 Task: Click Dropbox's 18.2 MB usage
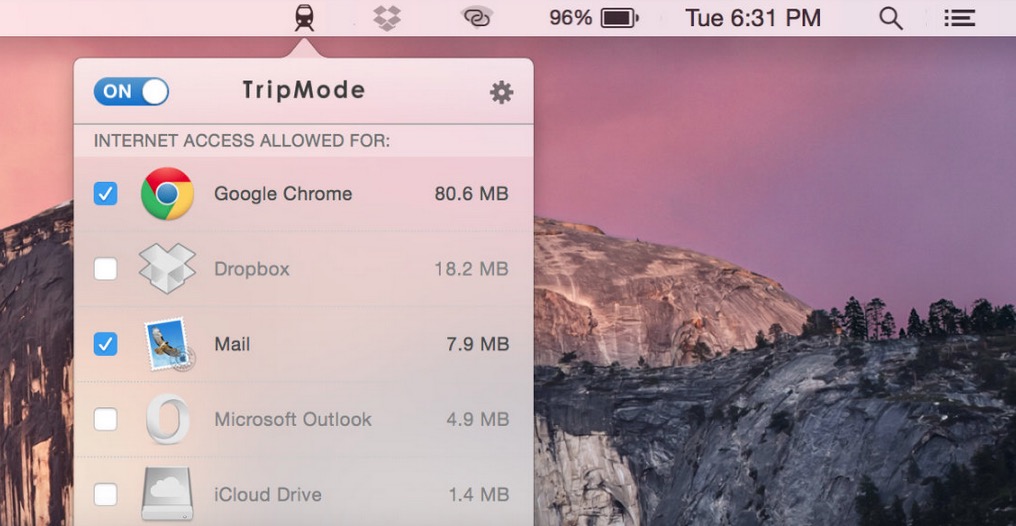coord(472,269)
